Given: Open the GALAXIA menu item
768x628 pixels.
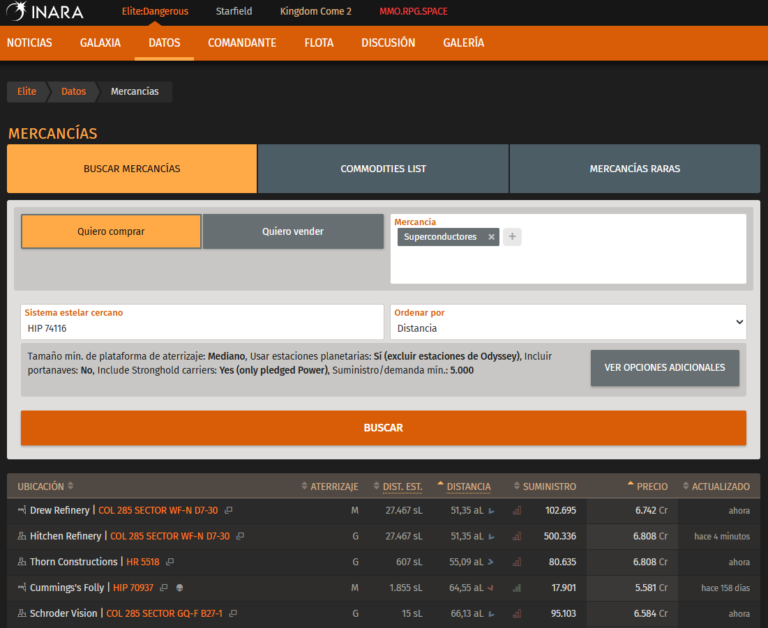Looking at the screenshot, I should point(100,43).
